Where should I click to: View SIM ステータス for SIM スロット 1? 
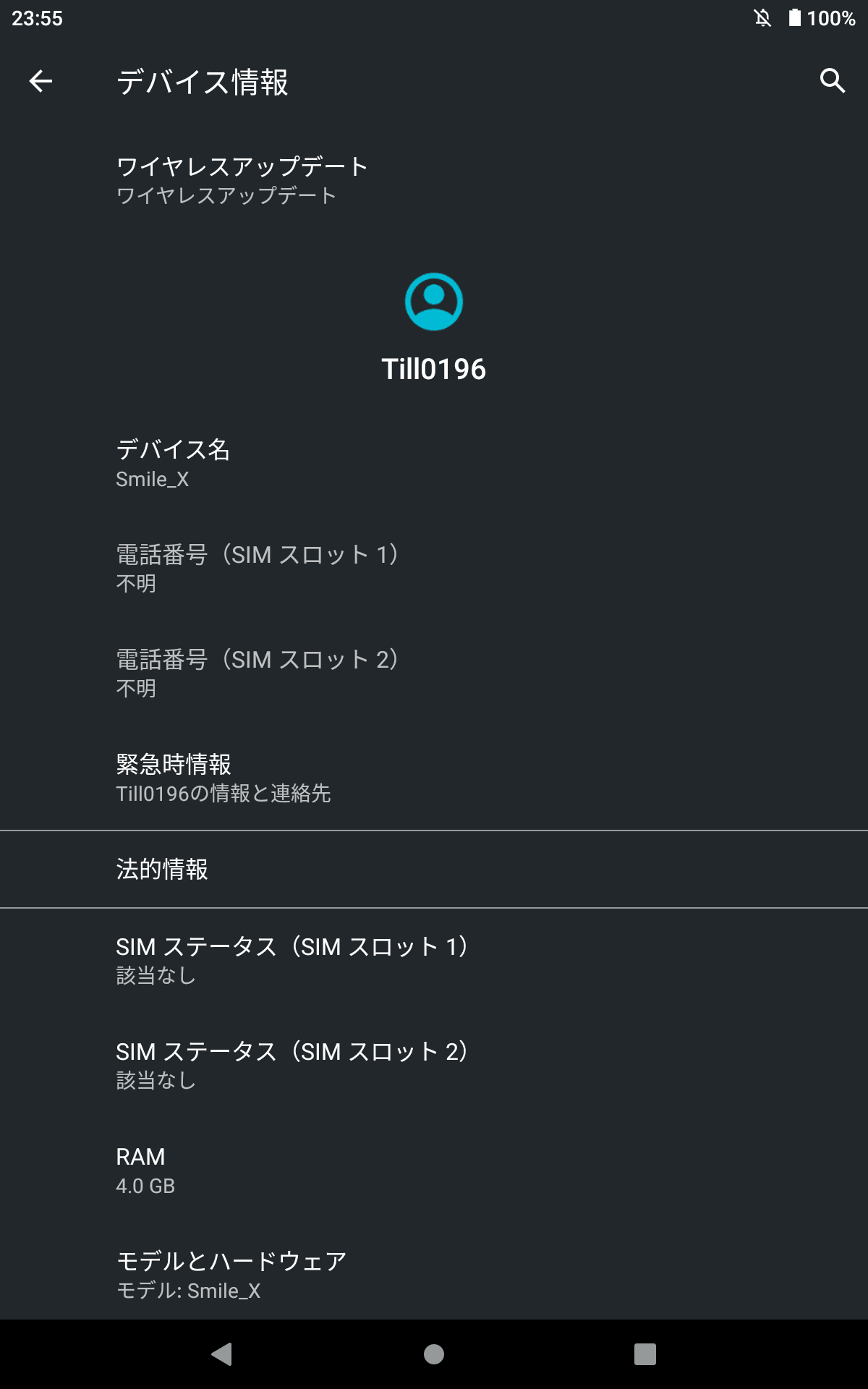coord(292,960)
